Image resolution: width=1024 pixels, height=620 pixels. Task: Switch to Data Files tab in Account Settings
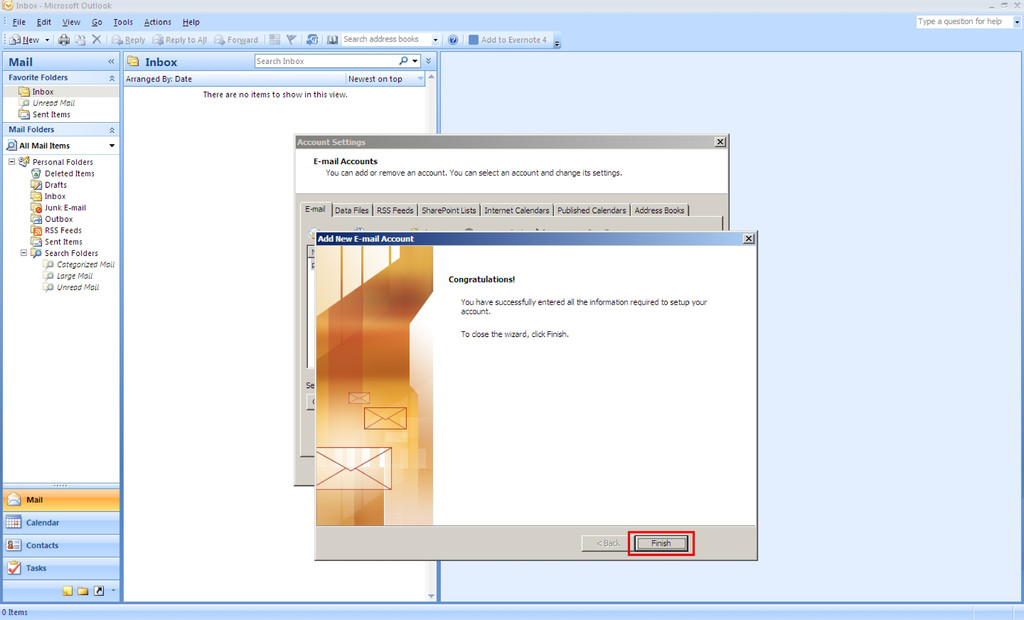[x=351, y=210]
